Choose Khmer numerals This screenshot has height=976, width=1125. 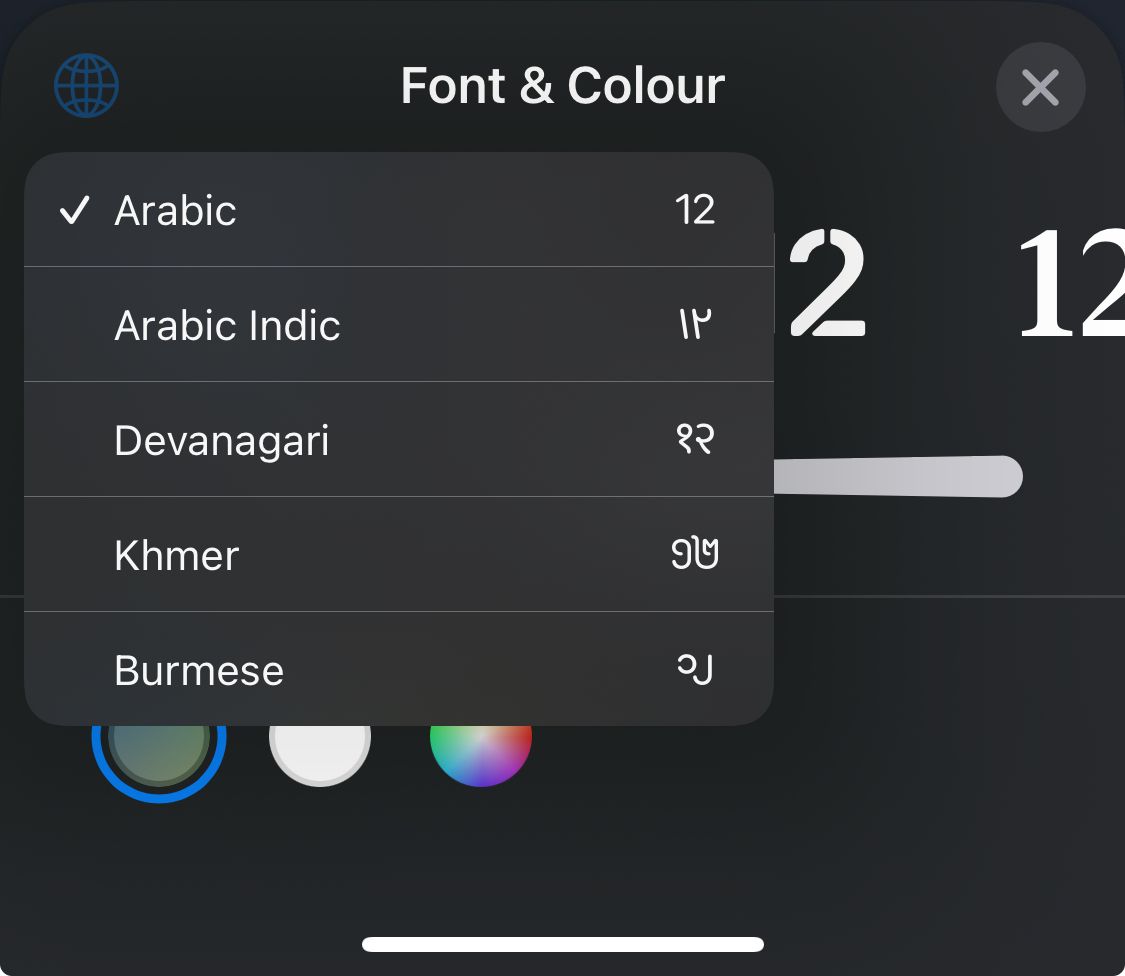pyautogui.click(x=399, y=554)
